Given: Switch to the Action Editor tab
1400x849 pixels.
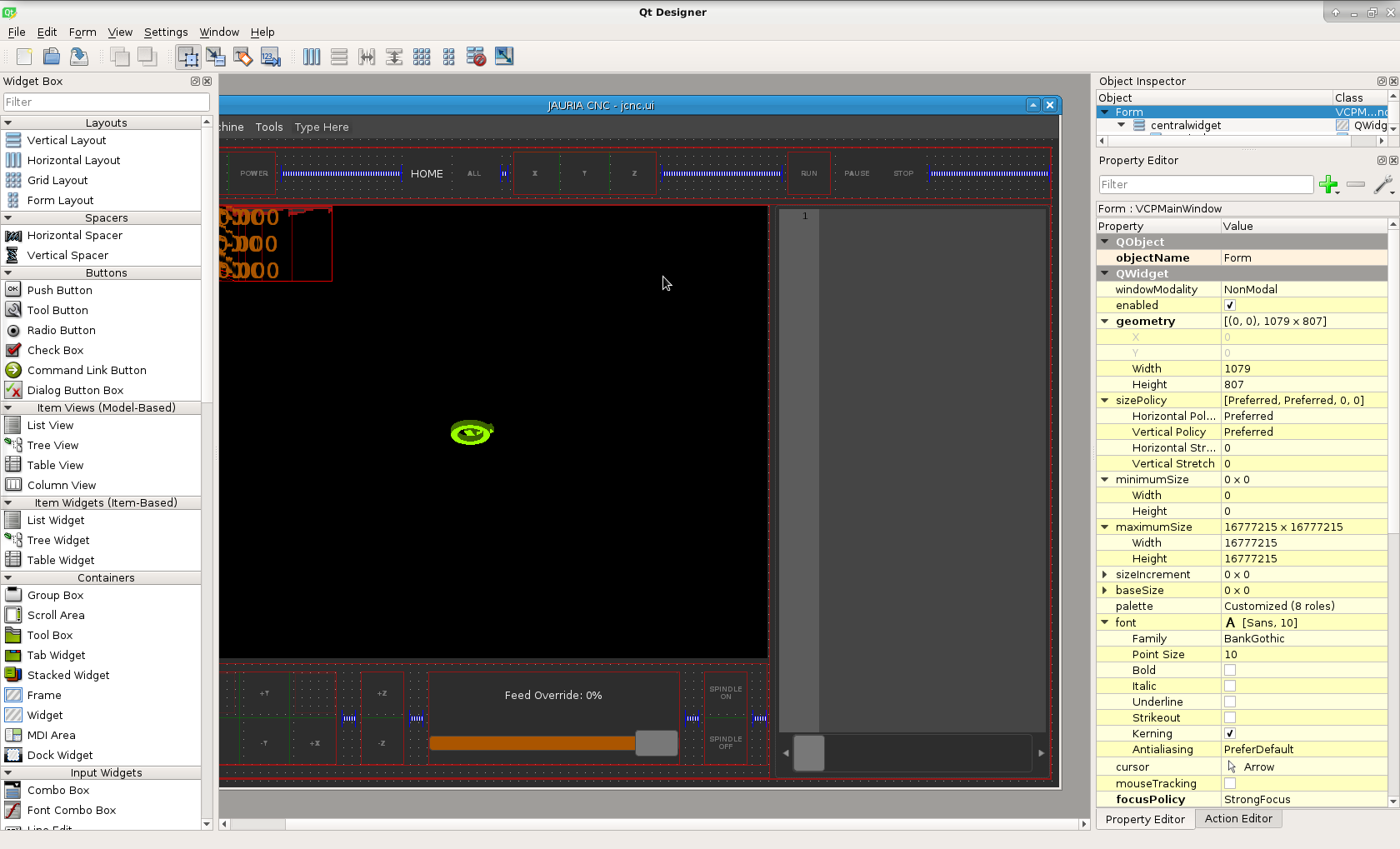Looking at the screenshot, I should (1238, 819).
